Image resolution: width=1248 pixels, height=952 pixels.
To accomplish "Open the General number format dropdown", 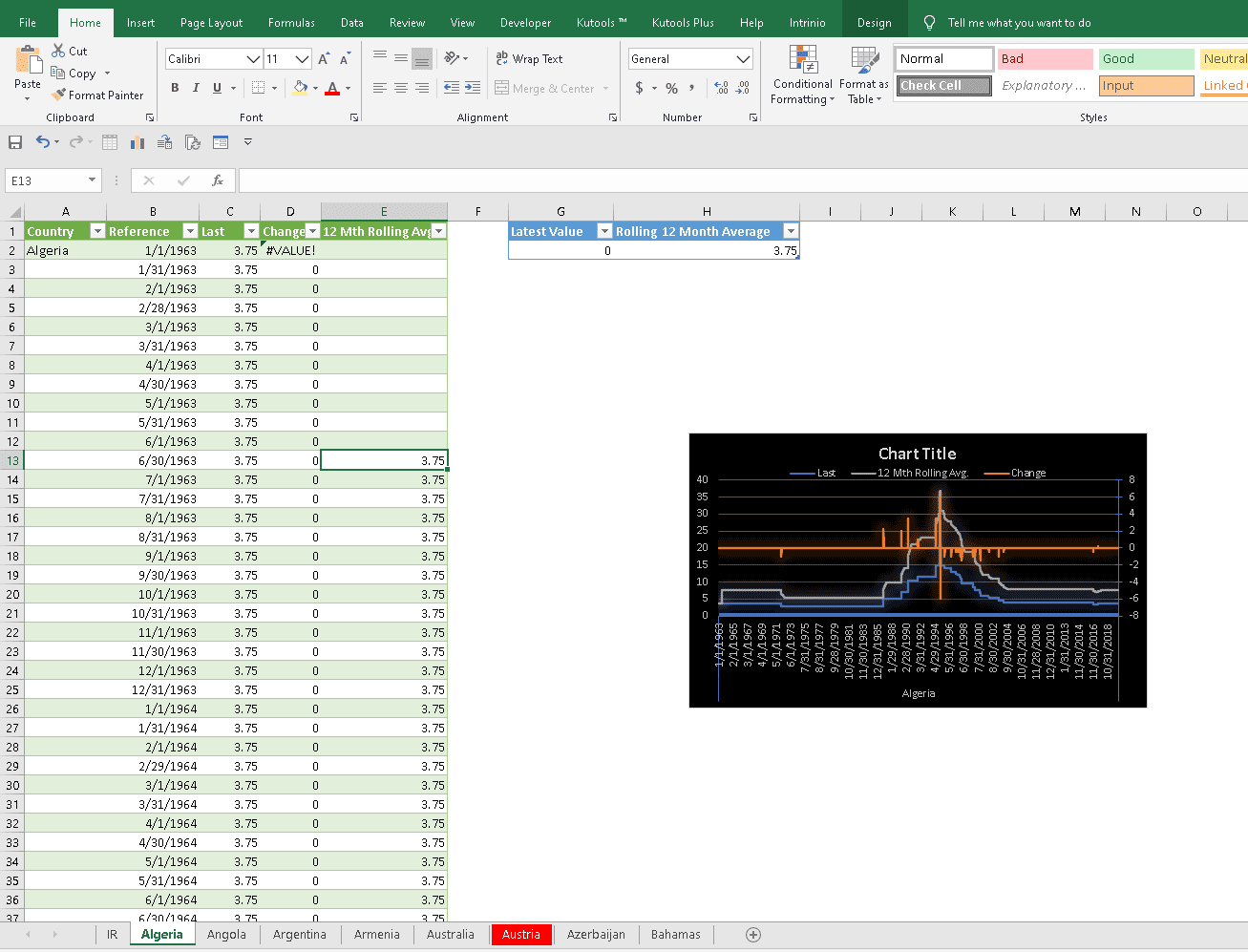I will click(743, 59).
